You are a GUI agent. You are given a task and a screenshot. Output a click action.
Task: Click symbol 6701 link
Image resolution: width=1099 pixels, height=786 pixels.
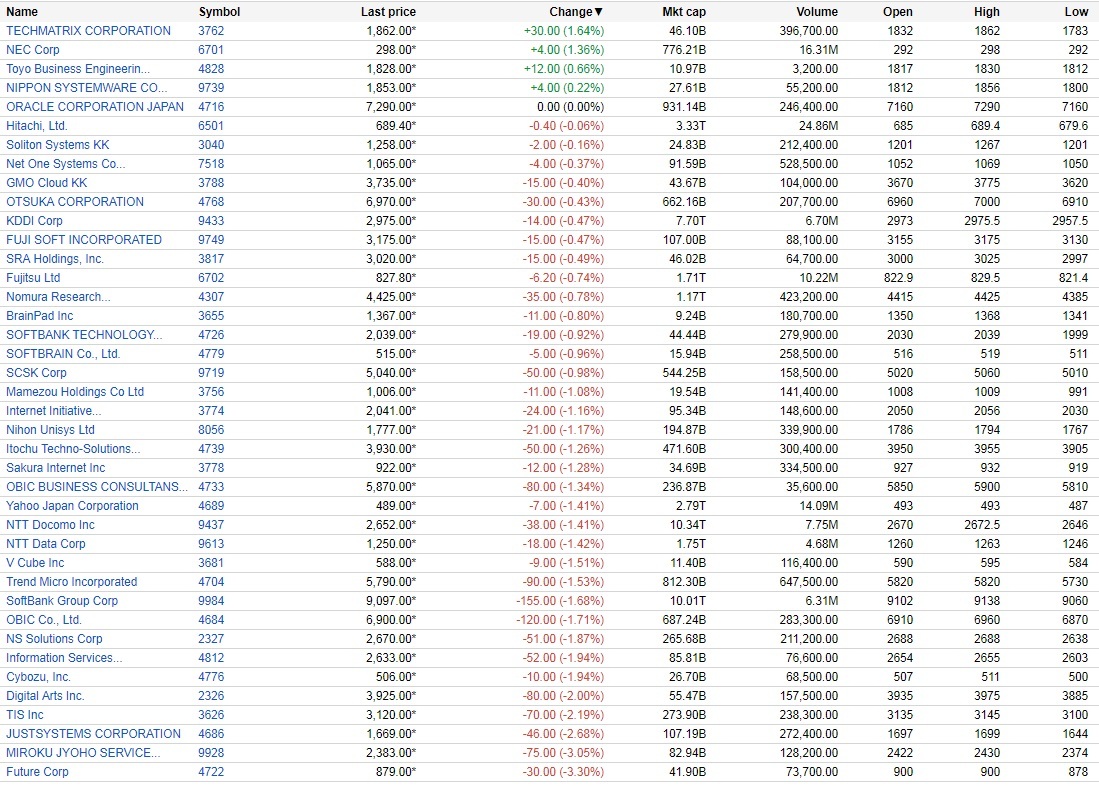pyautogui.click(x=211, y=50)
